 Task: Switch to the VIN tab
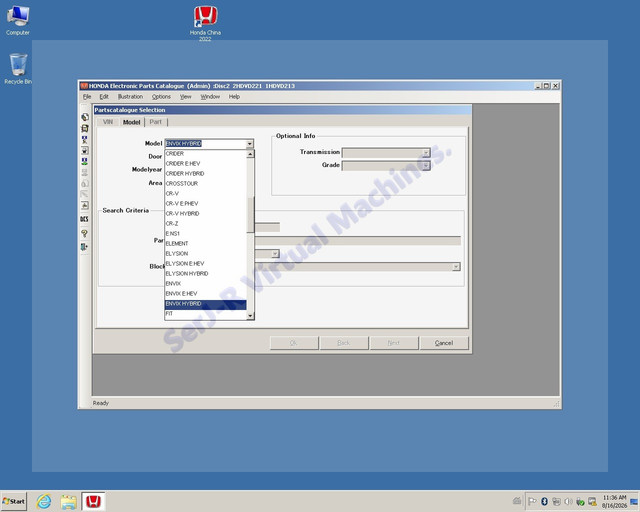coord(108,122)
